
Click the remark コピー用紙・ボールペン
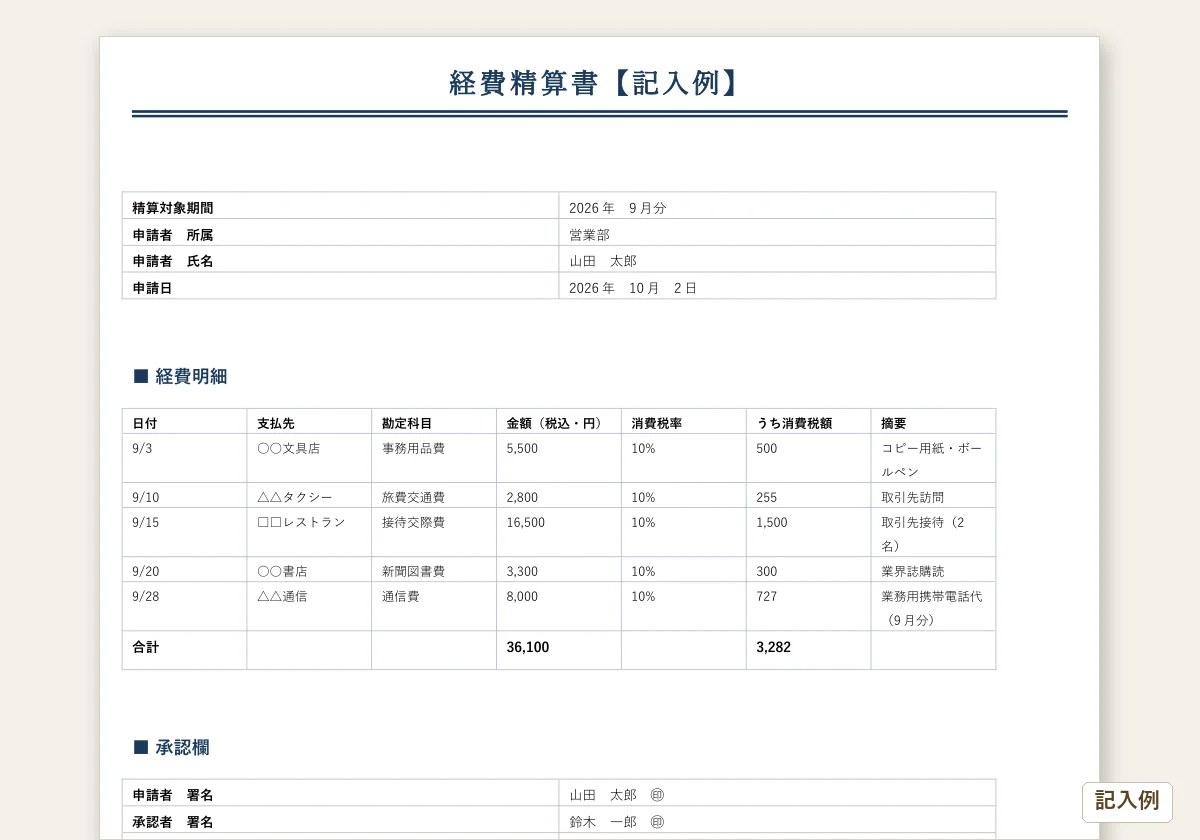932,460
